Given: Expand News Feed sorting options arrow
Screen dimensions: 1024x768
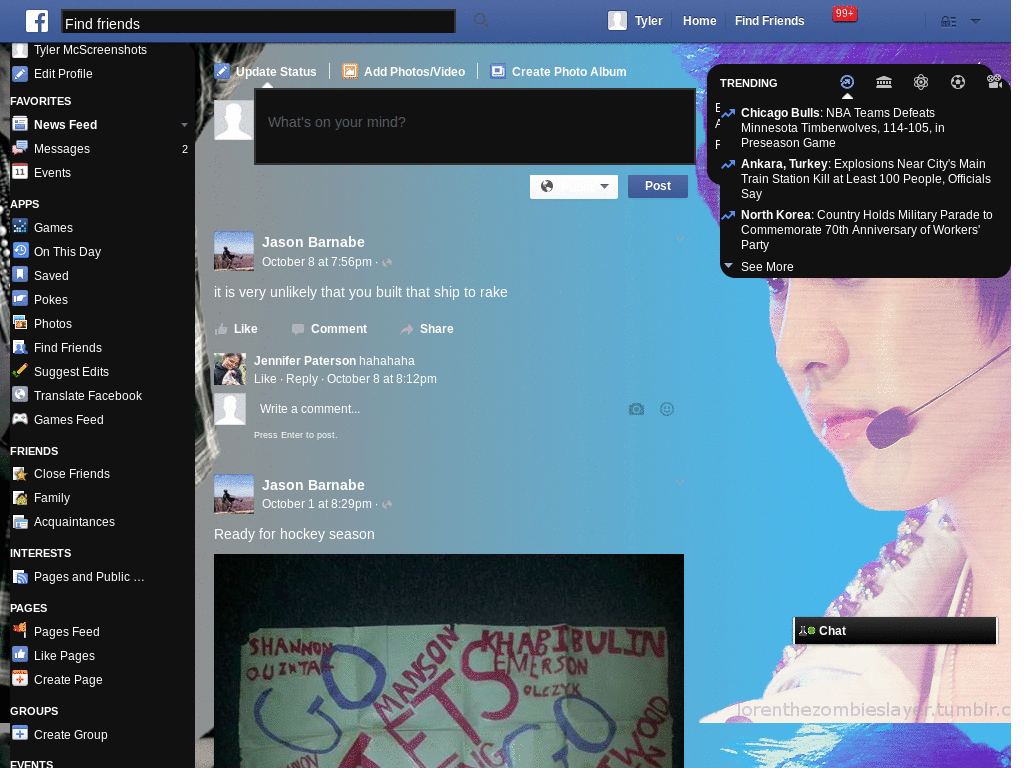Looking at the screenshot, I should pyautogui.click(x=184, y=125).
